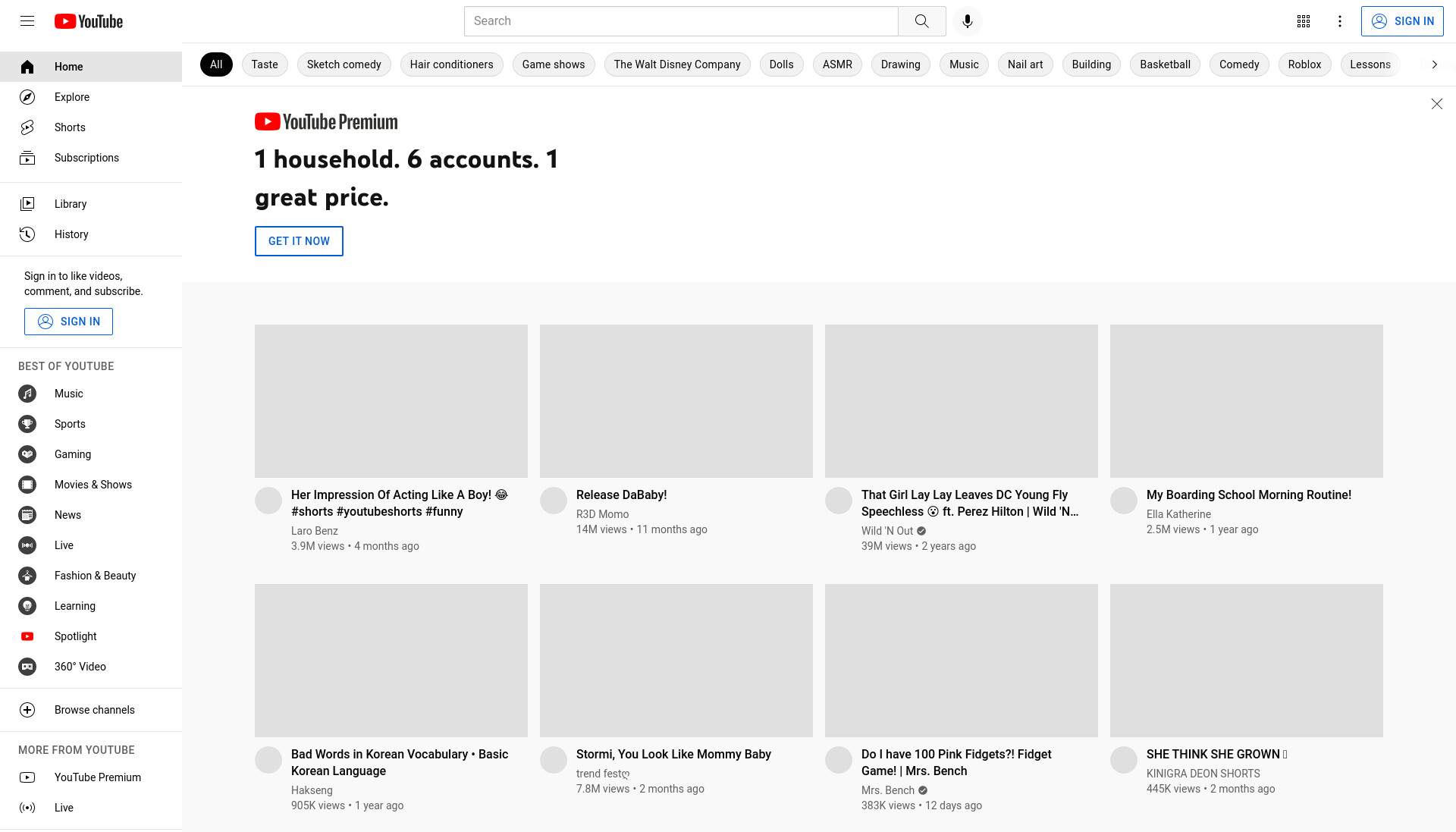Click Browse channels plus icon

(27, 710)
